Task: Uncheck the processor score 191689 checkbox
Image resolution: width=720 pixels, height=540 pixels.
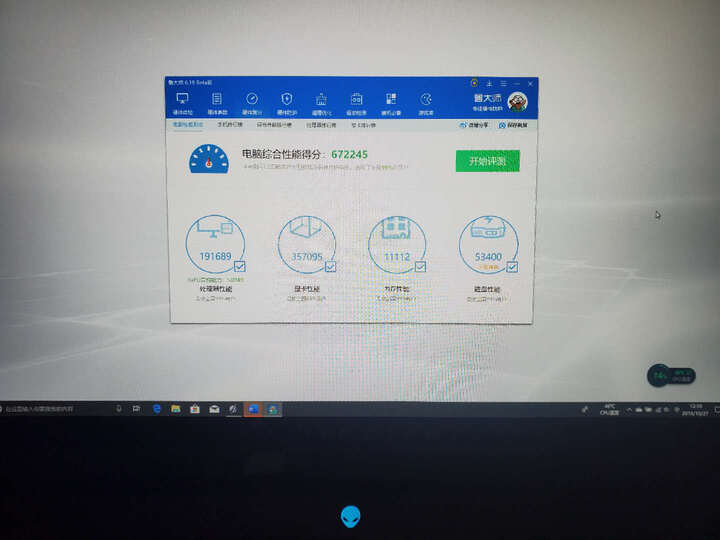Action: tap(240, 266)
